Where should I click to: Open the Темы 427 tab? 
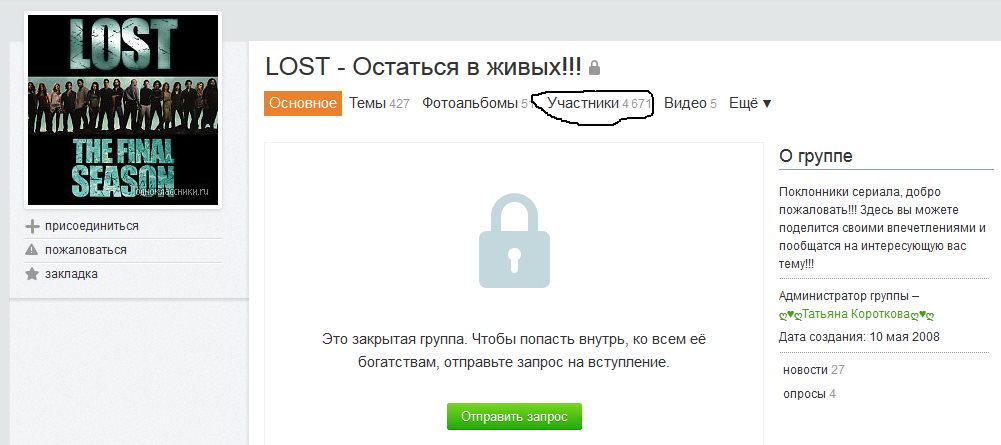[379, 103]
